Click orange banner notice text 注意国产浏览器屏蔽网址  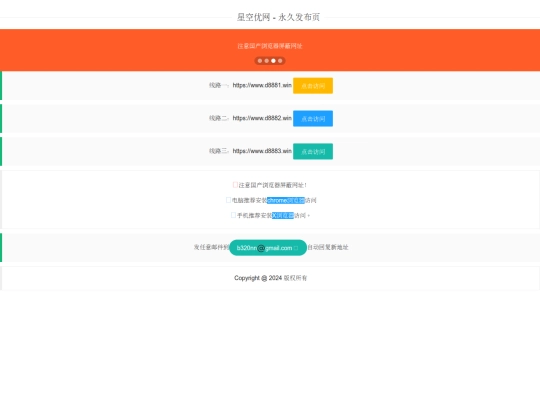point(270,46)
